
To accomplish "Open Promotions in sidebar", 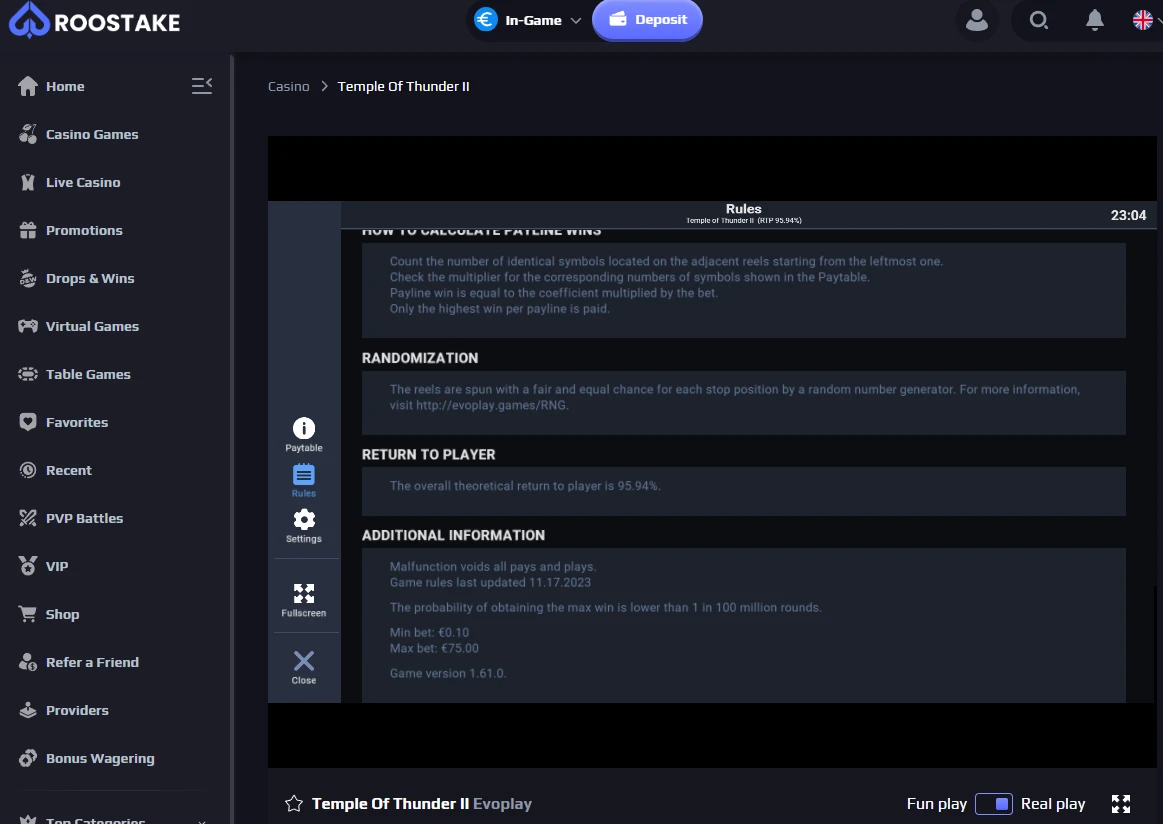I will pos(84,231).
